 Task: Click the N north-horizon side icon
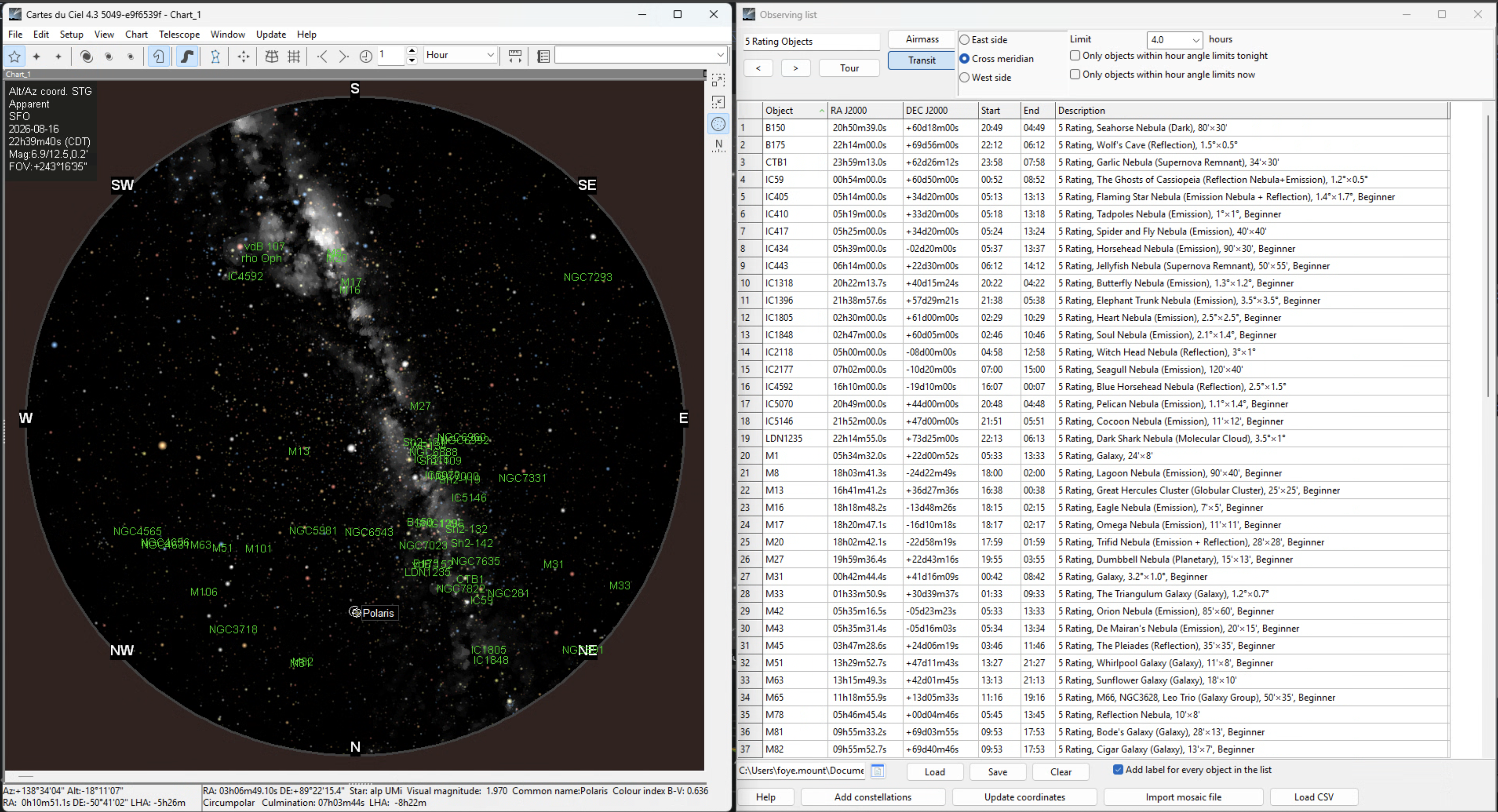click(x=719, y=145)
